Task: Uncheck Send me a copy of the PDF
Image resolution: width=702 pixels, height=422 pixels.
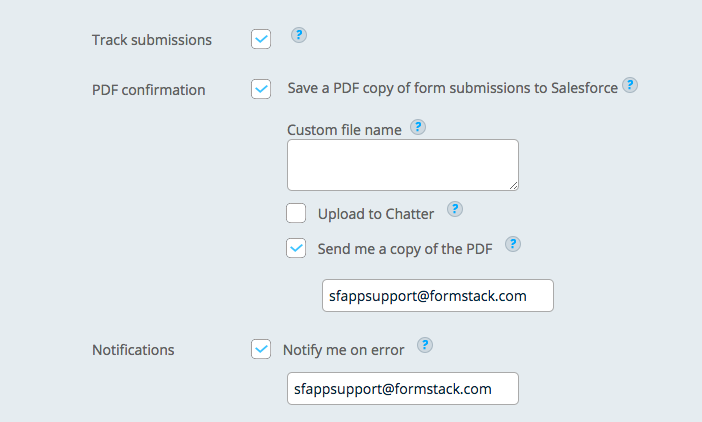Action: click(296, 248)
